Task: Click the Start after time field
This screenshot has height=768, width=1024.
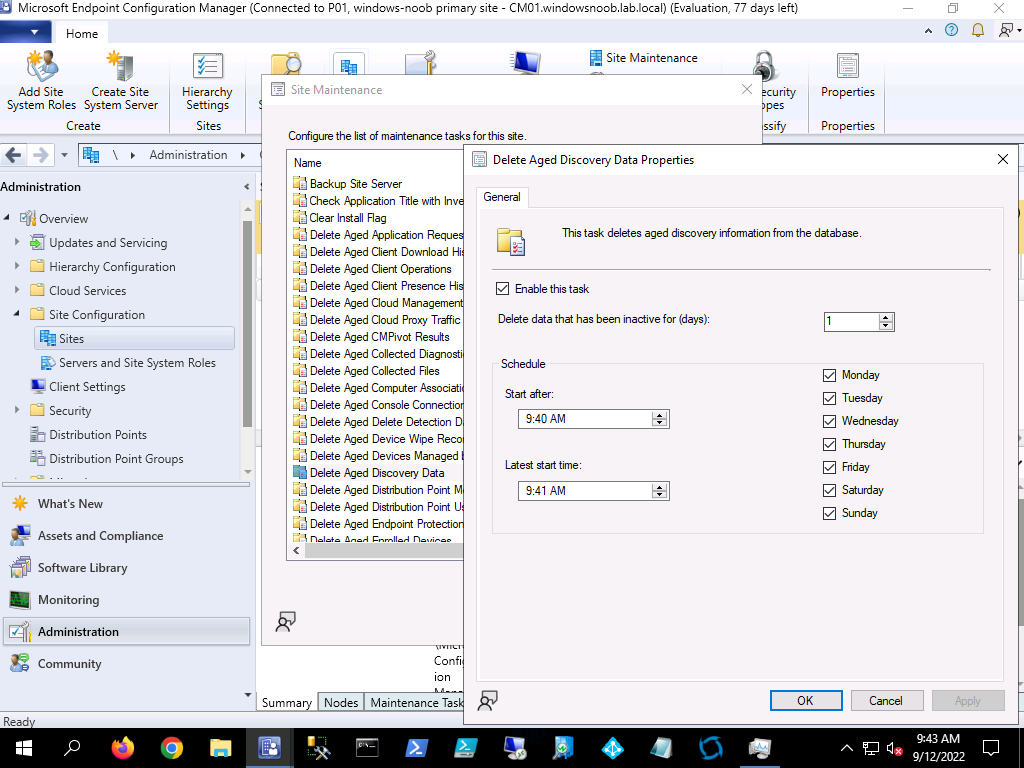Action: (x=586, y=419)
